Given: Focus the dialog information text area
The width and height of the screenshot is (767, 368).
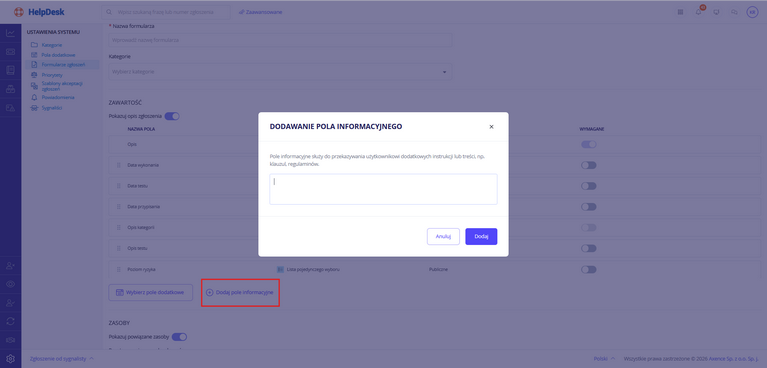Looking at the screenshot, I should 384,189.
